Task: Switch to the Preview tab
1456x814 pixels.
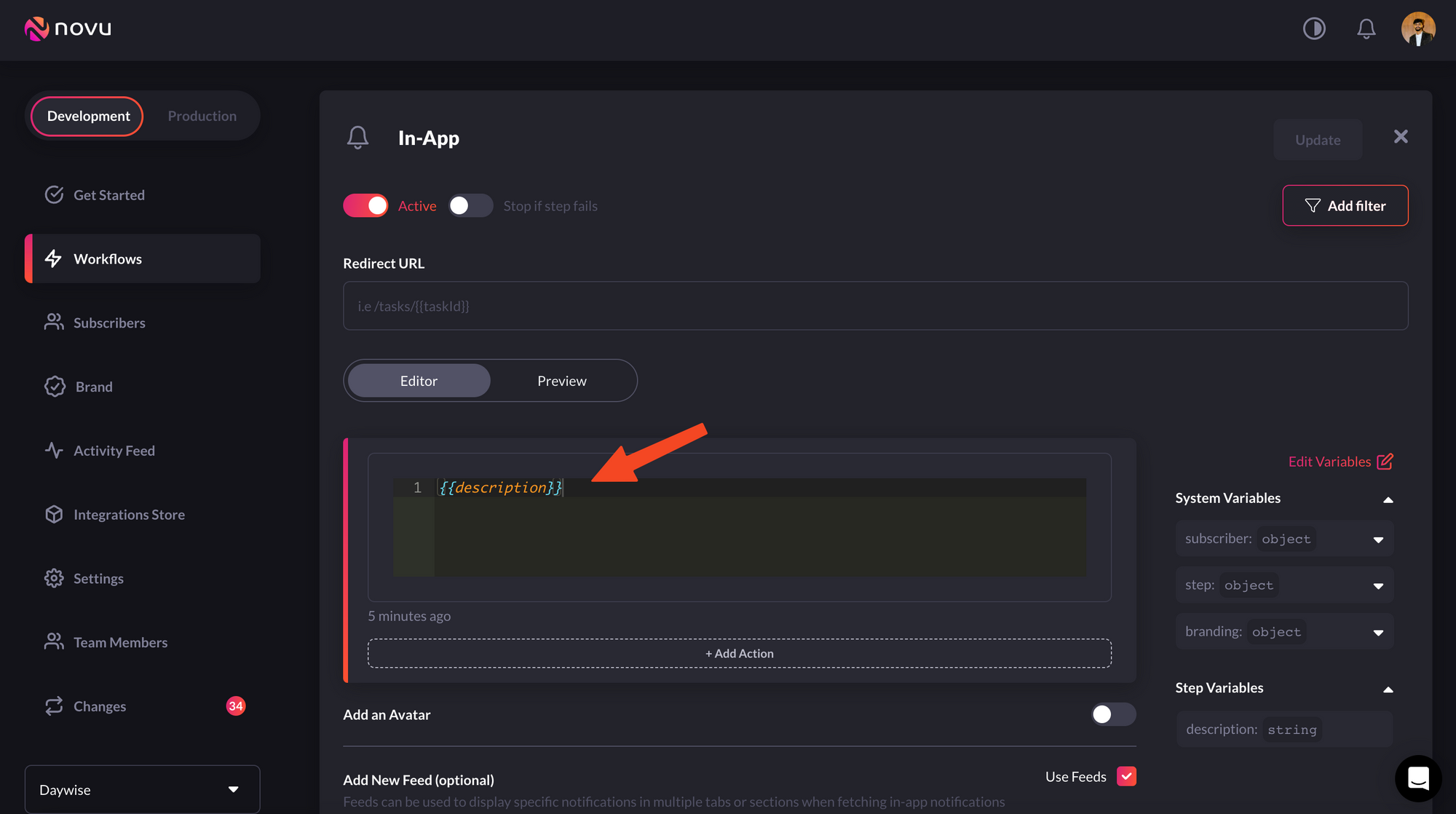Action: click(561, 381)
